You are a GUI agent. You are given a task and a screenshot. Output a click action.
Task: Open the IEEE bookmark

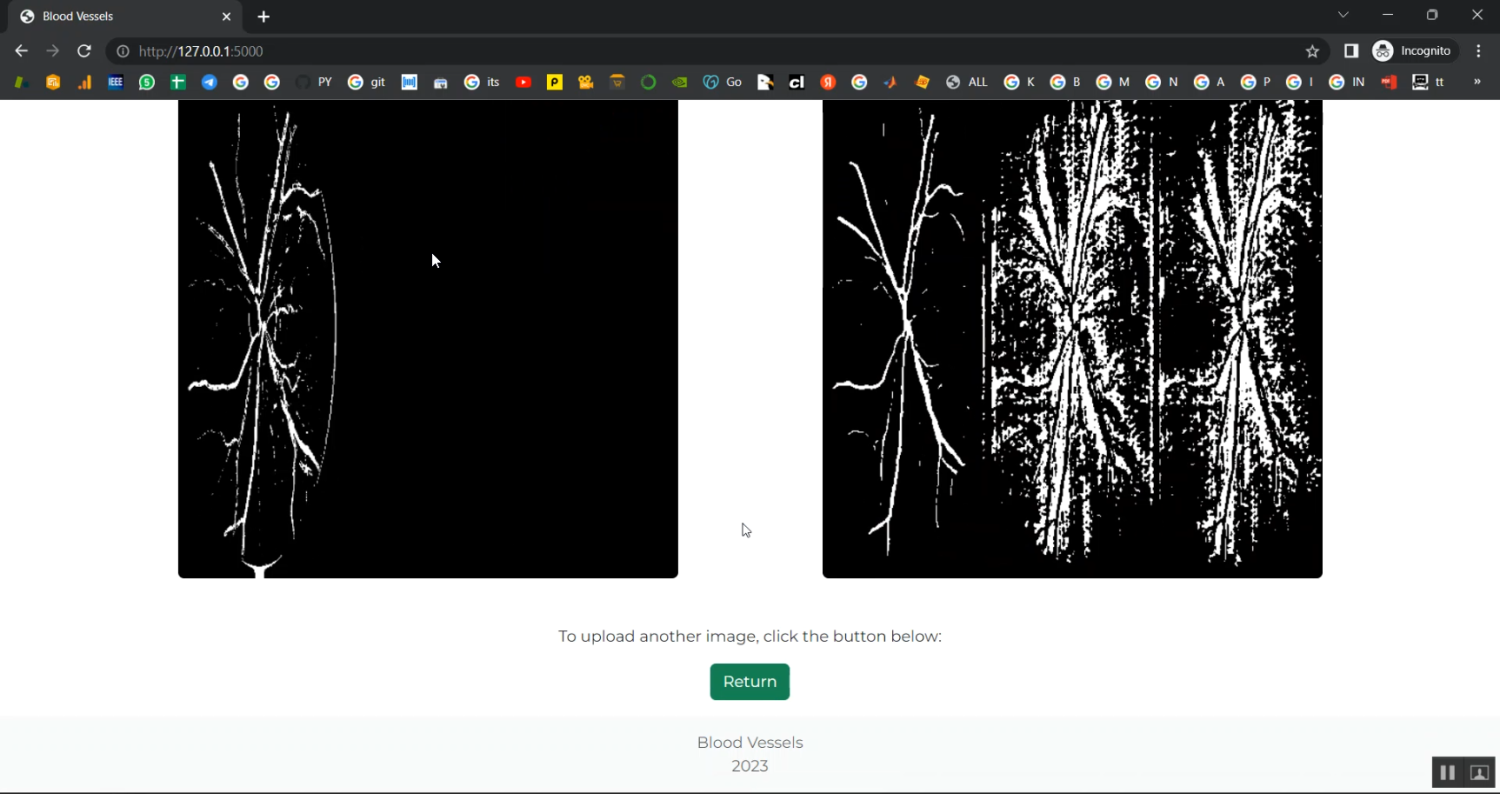115,82
